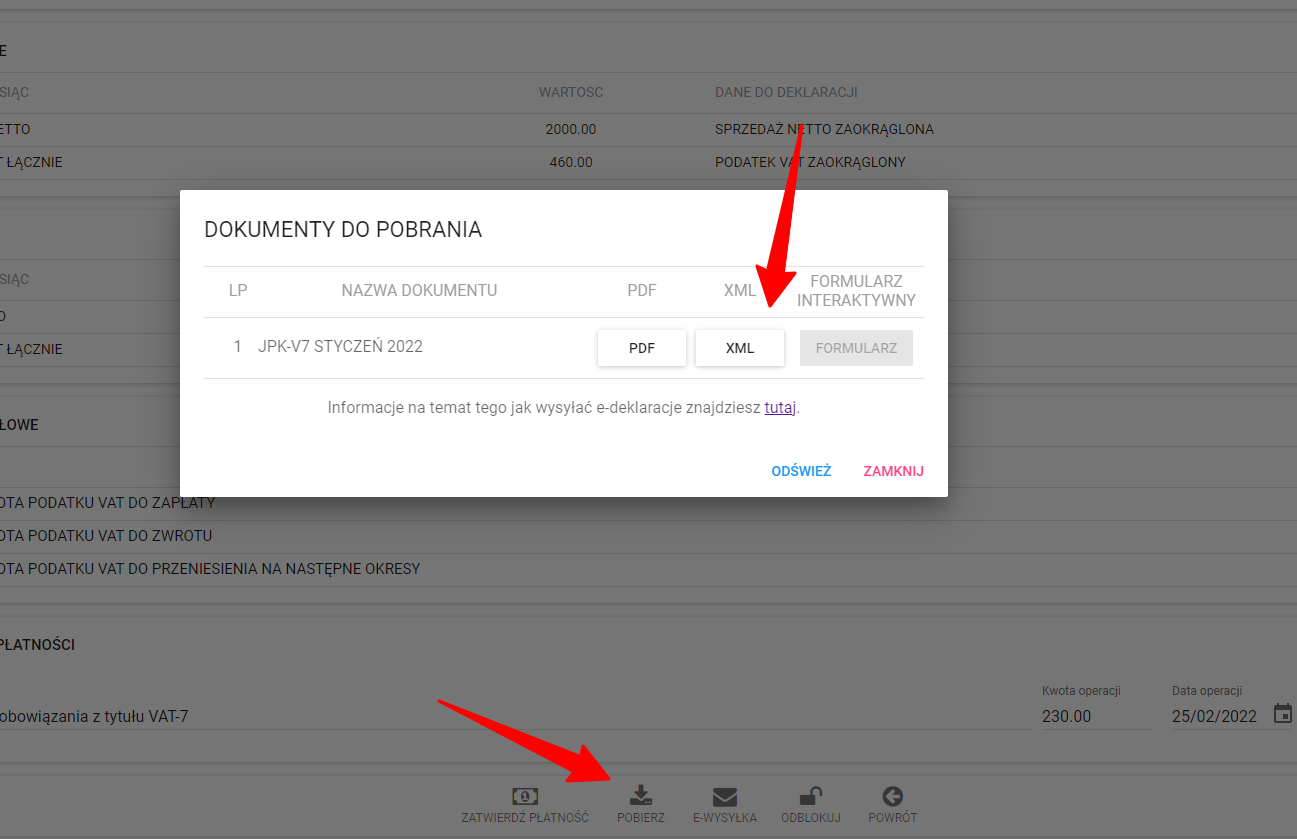Click the PDF column header in dialog
This screenshot has width=1297, height=839.
642,291
